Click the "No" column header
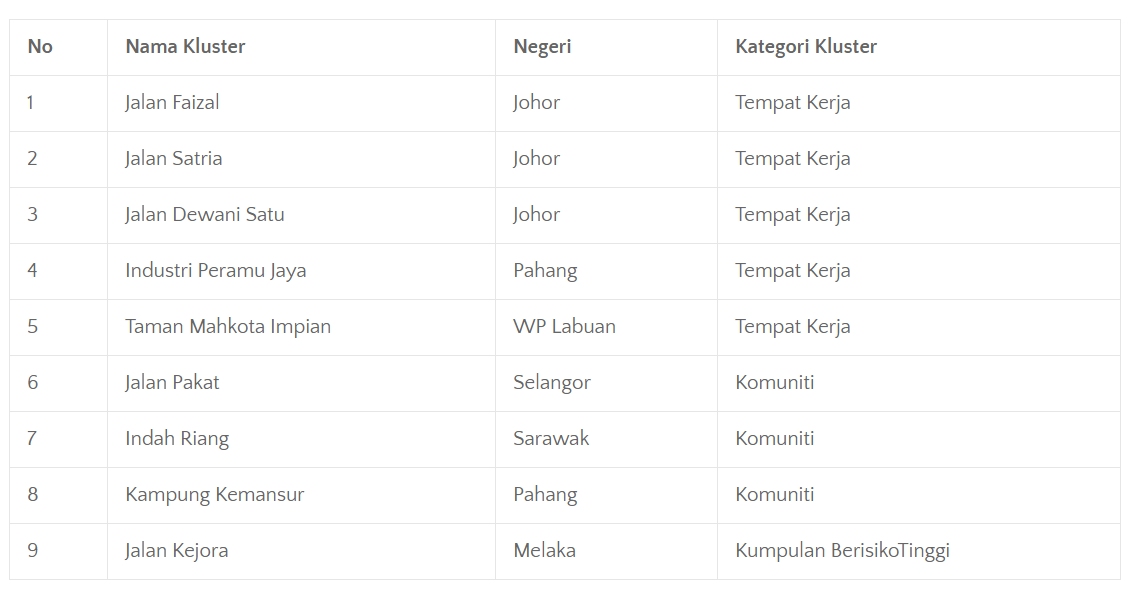The image size is (1128, 594). 40,47
